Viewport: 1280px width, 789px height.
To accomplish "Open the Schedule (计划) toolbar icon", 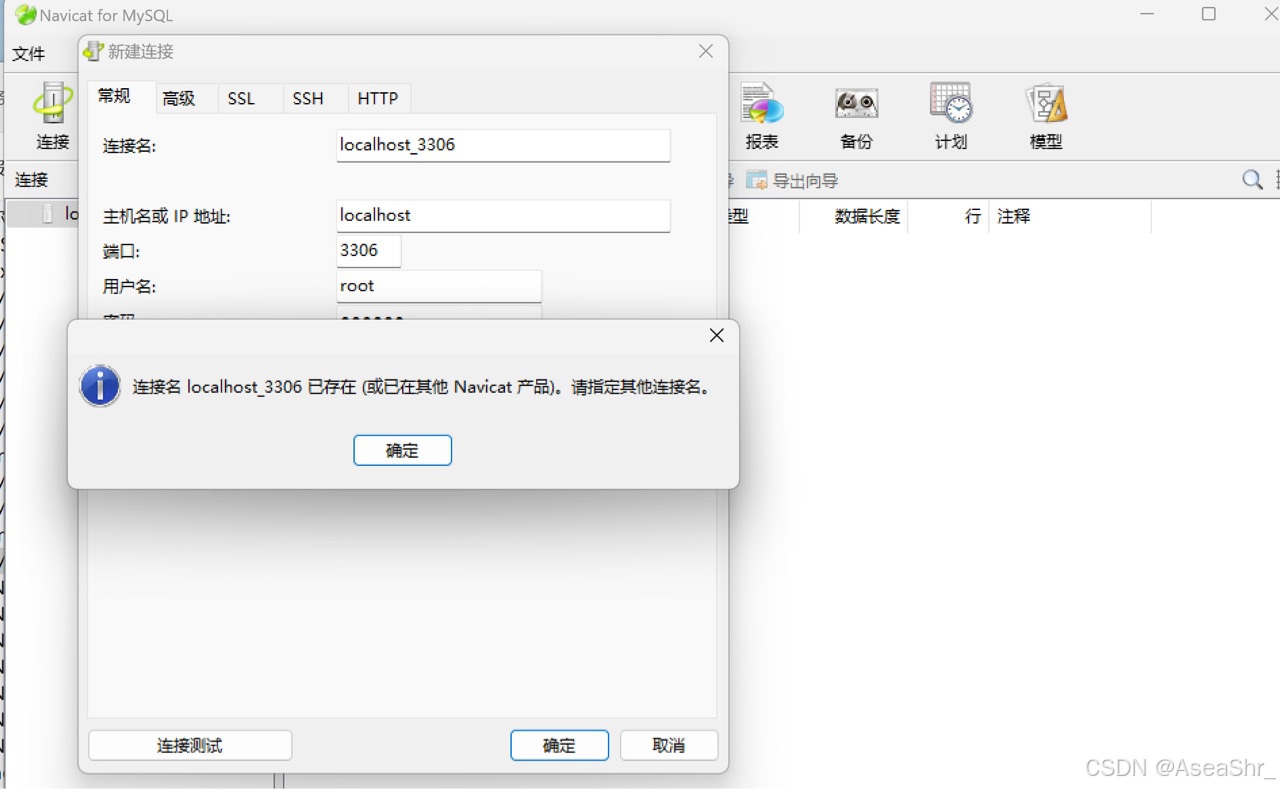I will 951,115.
